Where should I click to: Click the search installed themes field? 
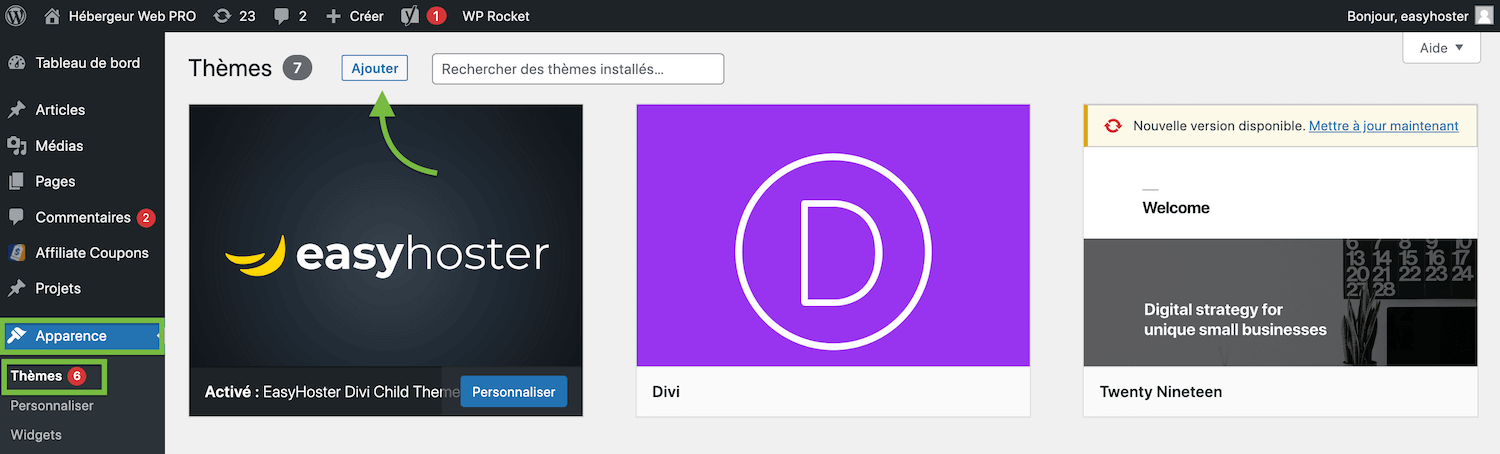click(x=577, y=69)
